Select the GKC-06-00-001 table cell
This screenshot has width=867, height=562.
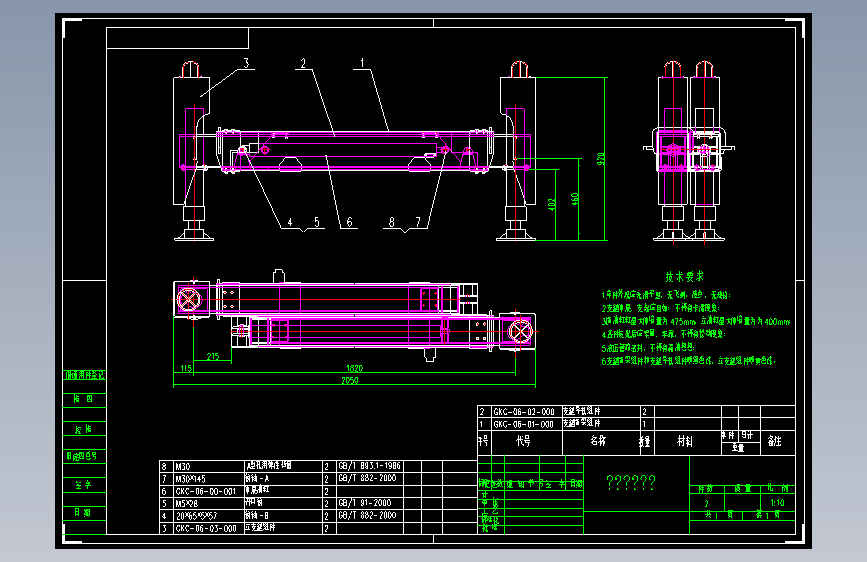click(x=206, y=491)
